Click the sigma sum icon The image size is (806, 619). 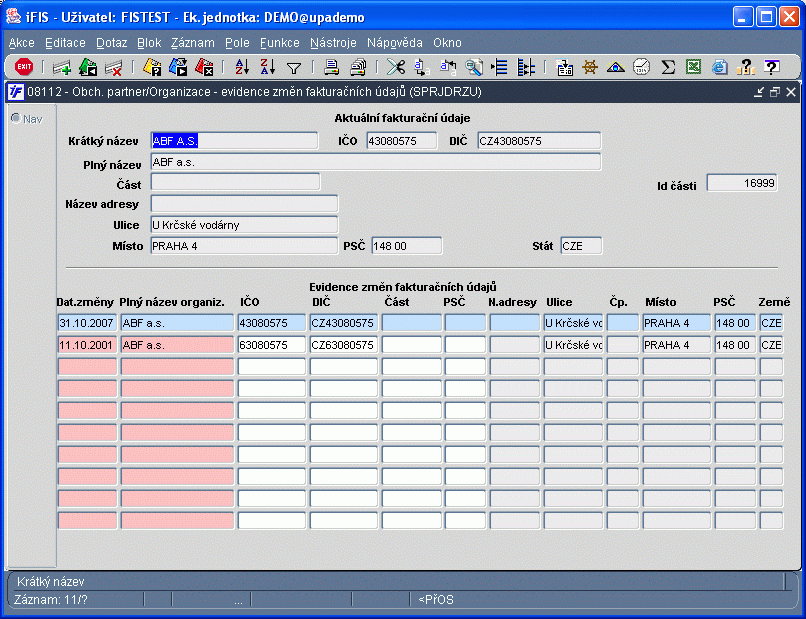coord(668,67)
